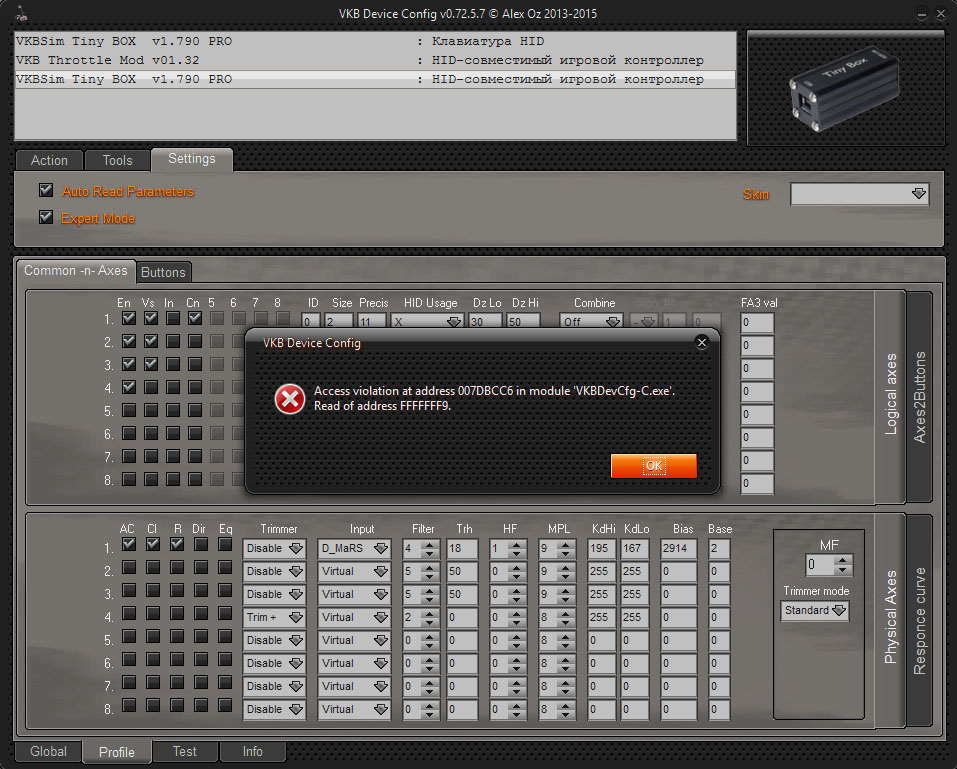Open the Tools tab
This screenshot has height=769, width=957.
117,161
